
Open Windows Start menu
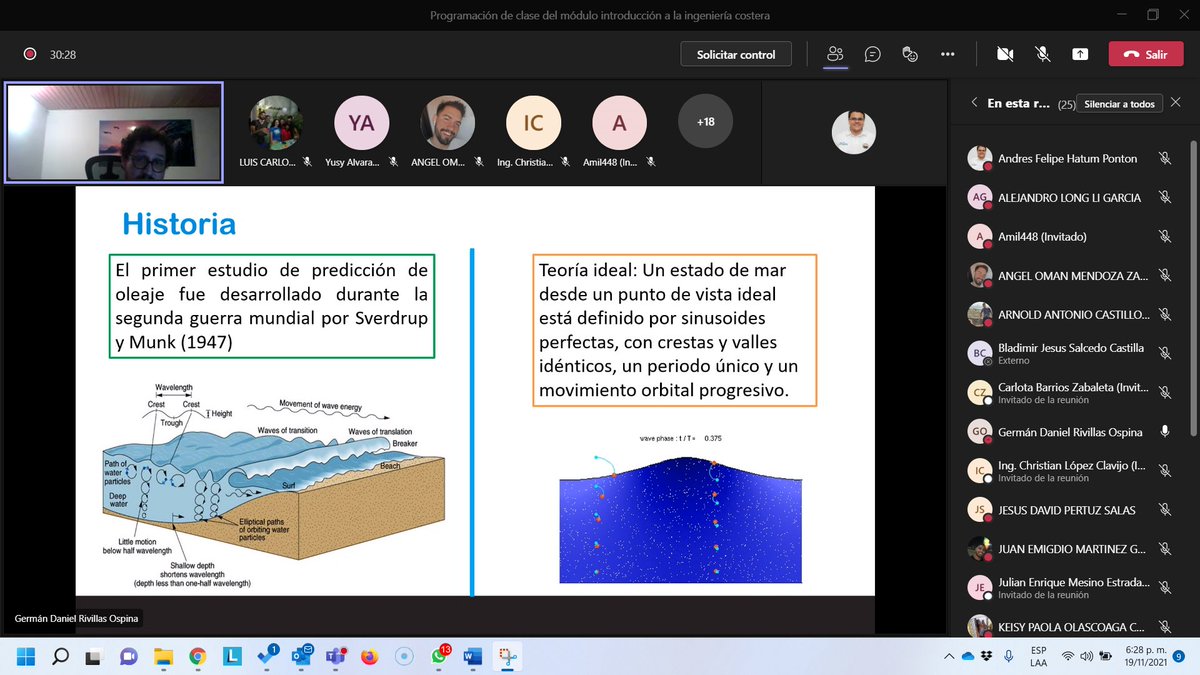(x=26, y=657)
